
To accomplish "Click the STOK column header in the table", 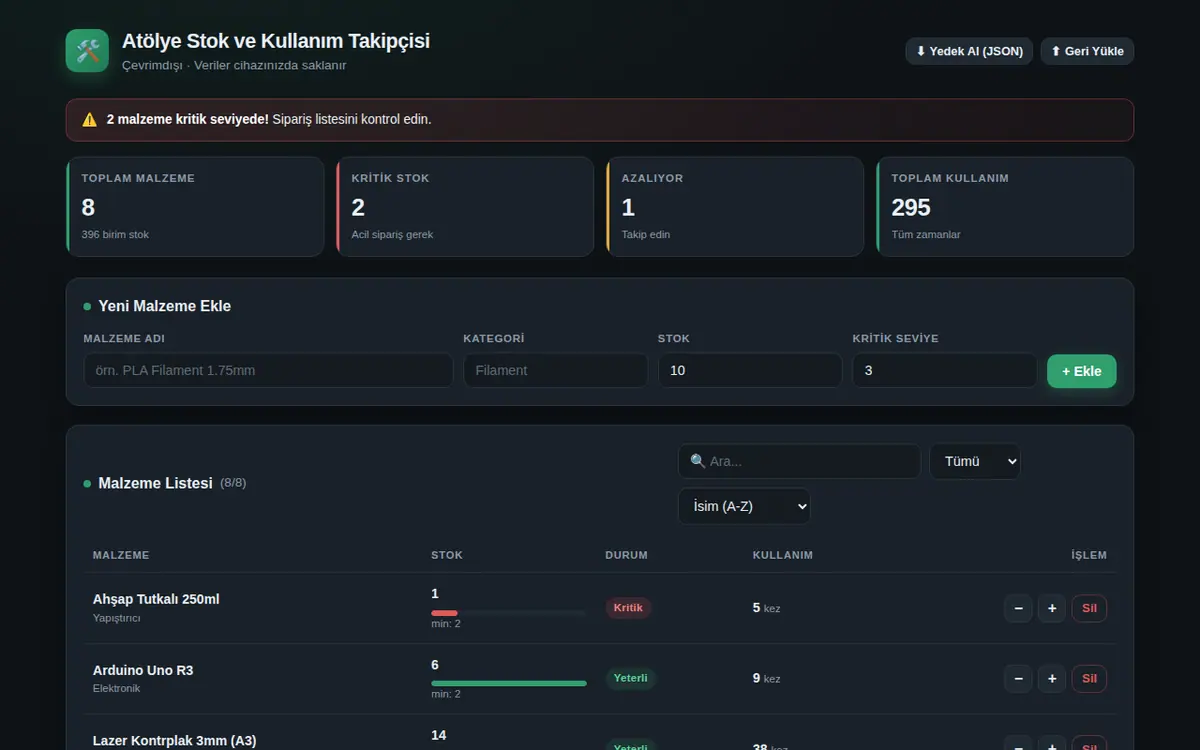I will click(447, 555).
